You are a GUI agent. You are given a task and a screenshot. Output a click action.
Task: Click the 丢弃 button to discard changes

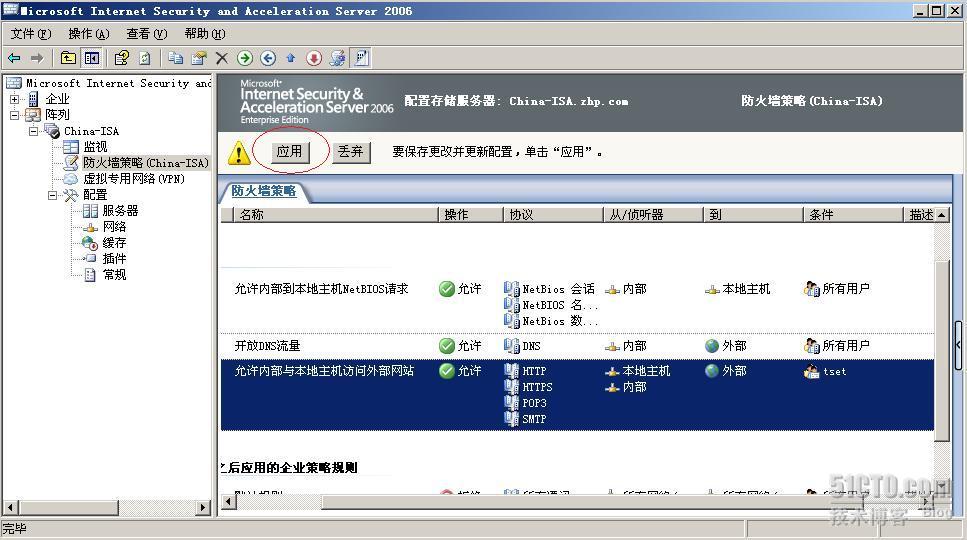click(x=351, y=152)
